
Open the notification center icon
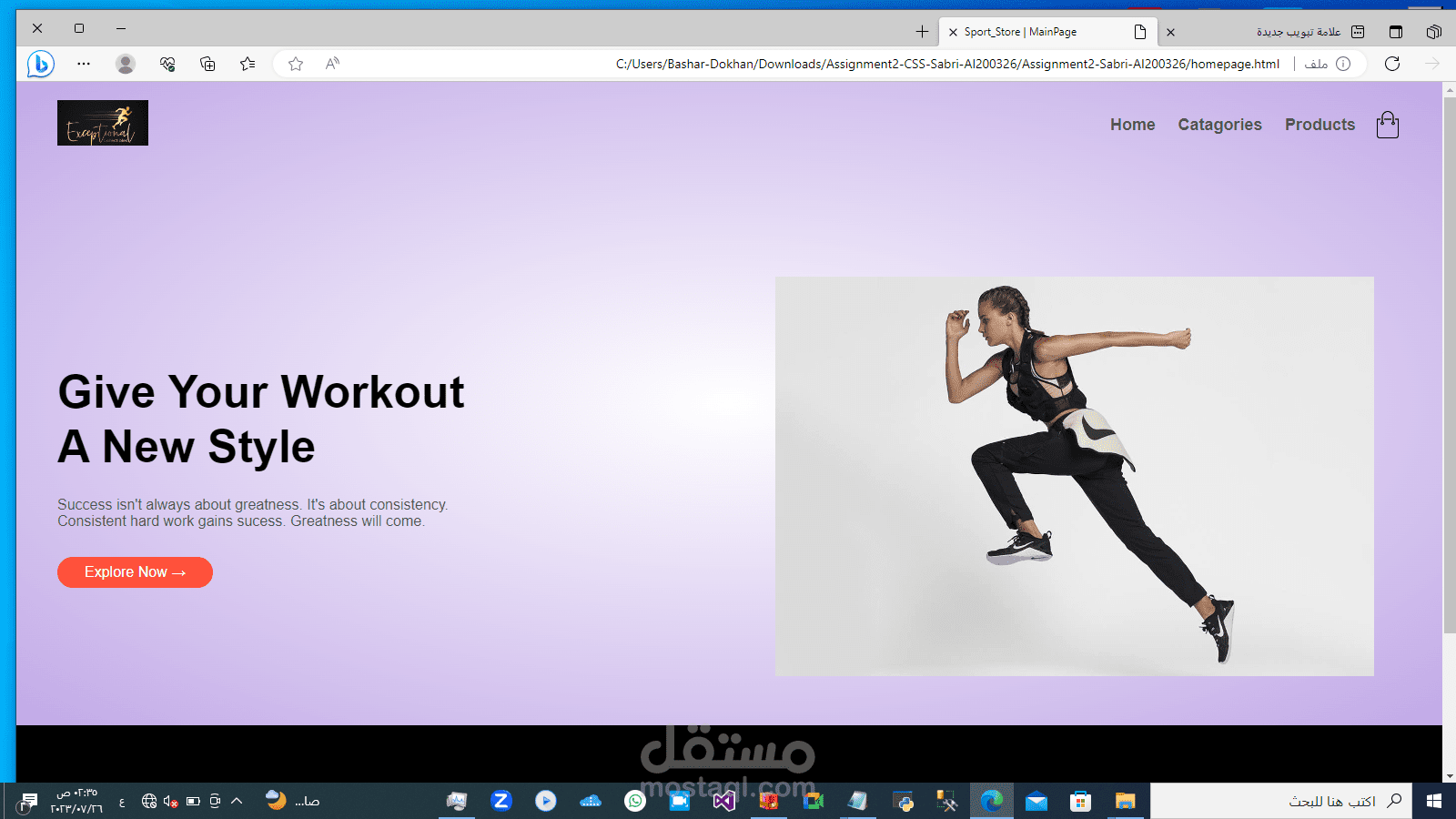click(x=29, y=801)
